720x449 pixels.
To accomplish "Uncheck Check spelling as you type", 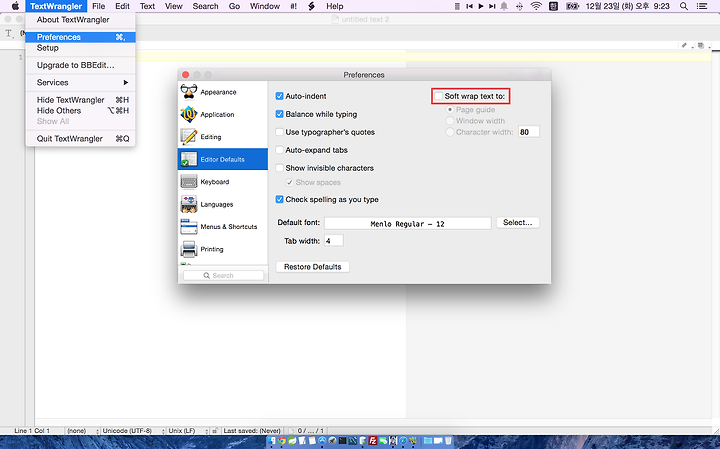I will (x=279, y=199).
